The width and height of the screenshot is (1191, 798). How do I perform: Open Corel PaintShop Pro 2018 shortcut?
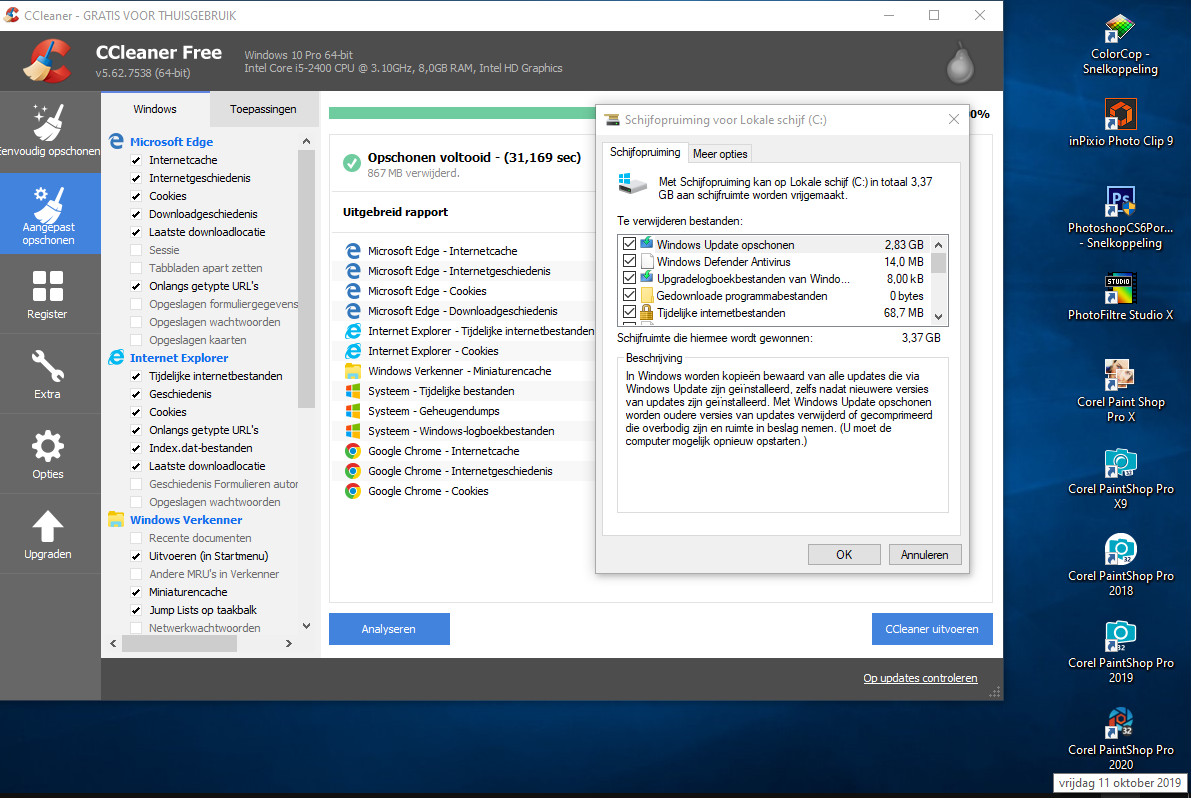click(x=1120, y=566)
